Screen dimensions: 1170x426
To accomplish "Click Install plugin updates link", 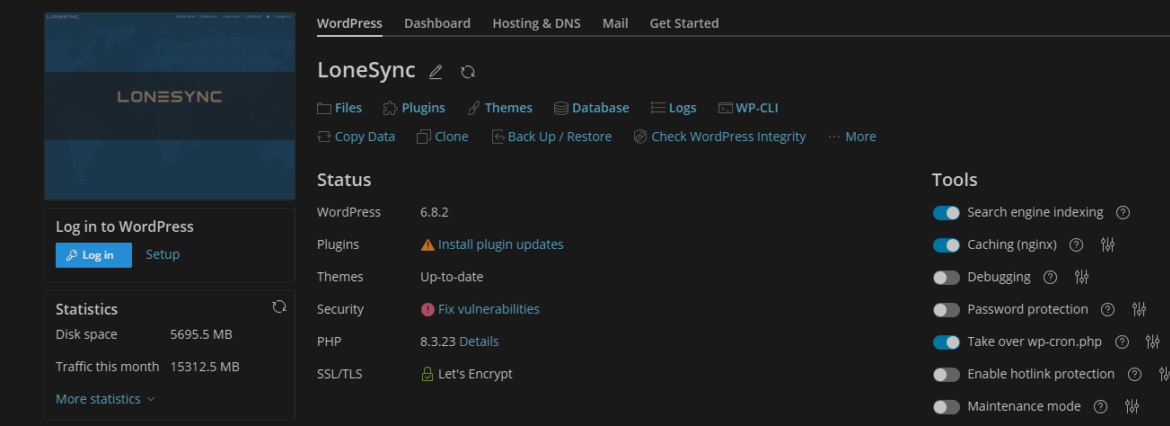I will [501, 245].
